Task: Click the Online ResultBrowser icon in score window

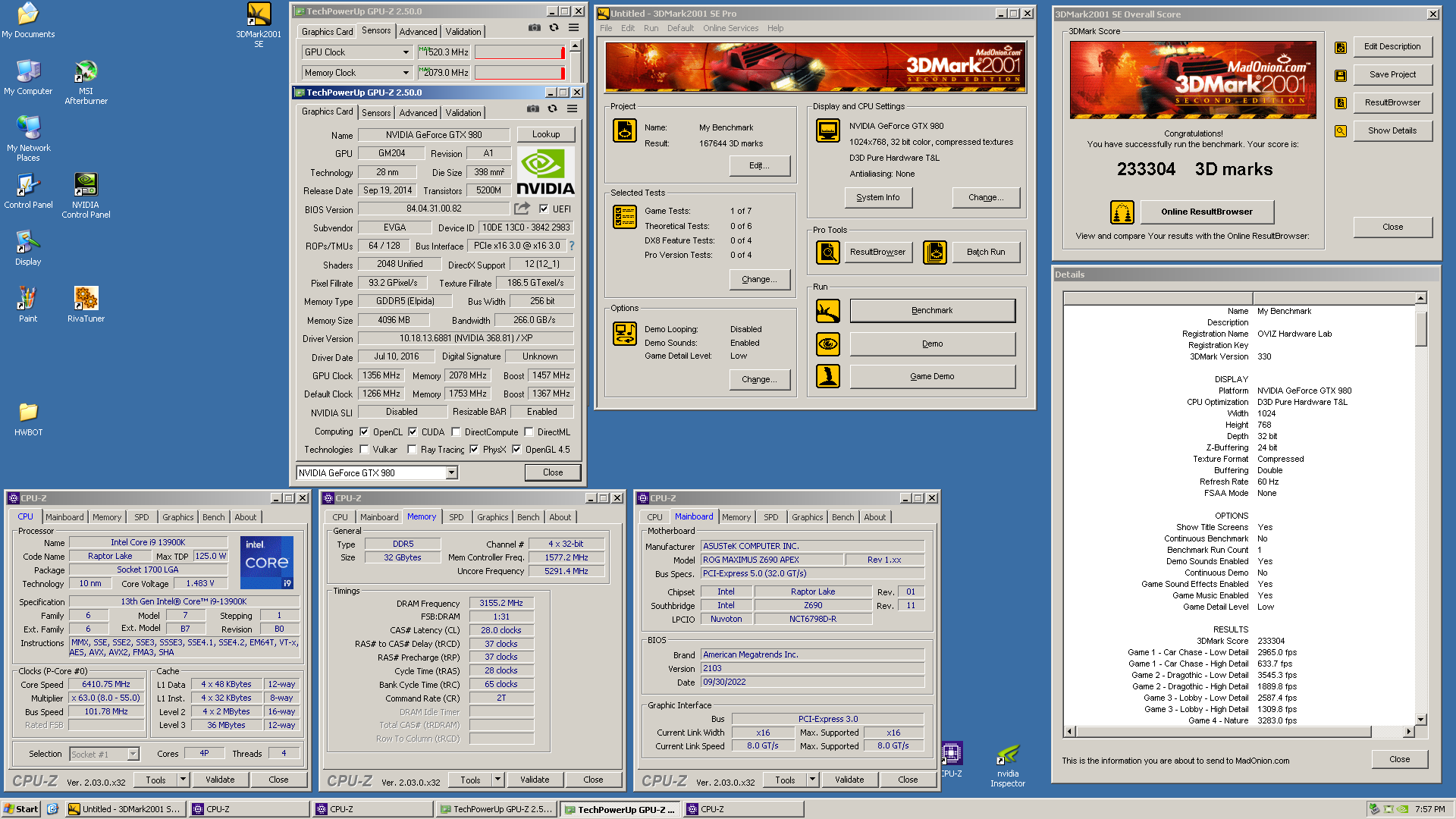Action: (x=1122, y=212)
